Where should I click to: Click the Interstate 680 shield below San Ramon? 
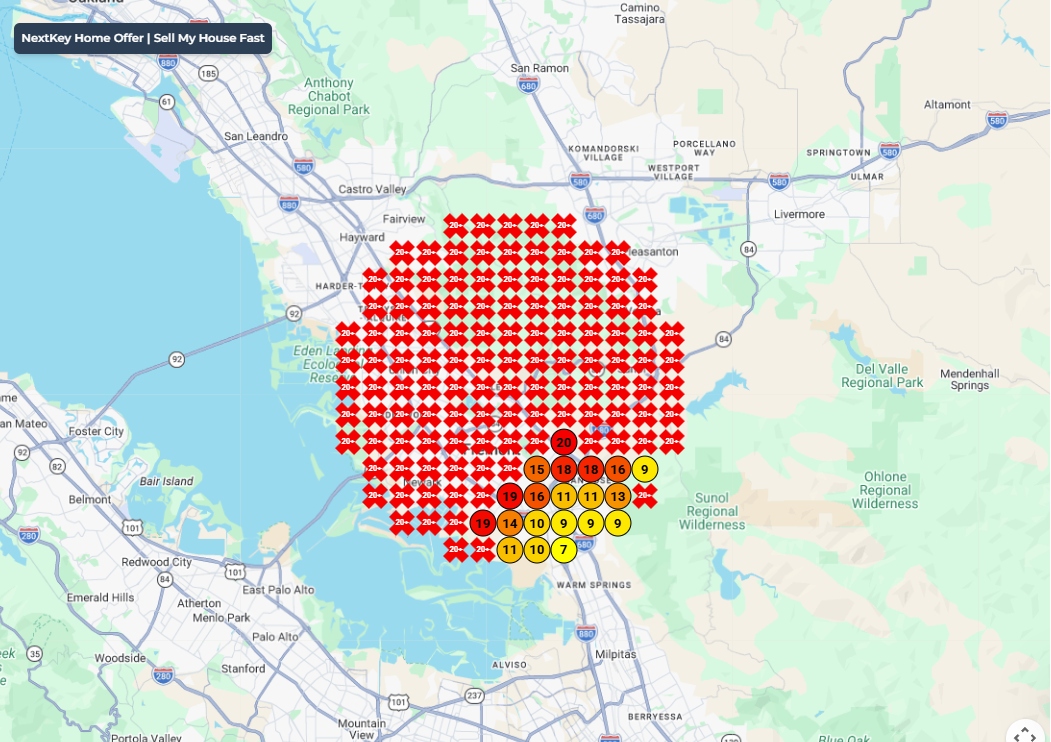click(528, 85)
